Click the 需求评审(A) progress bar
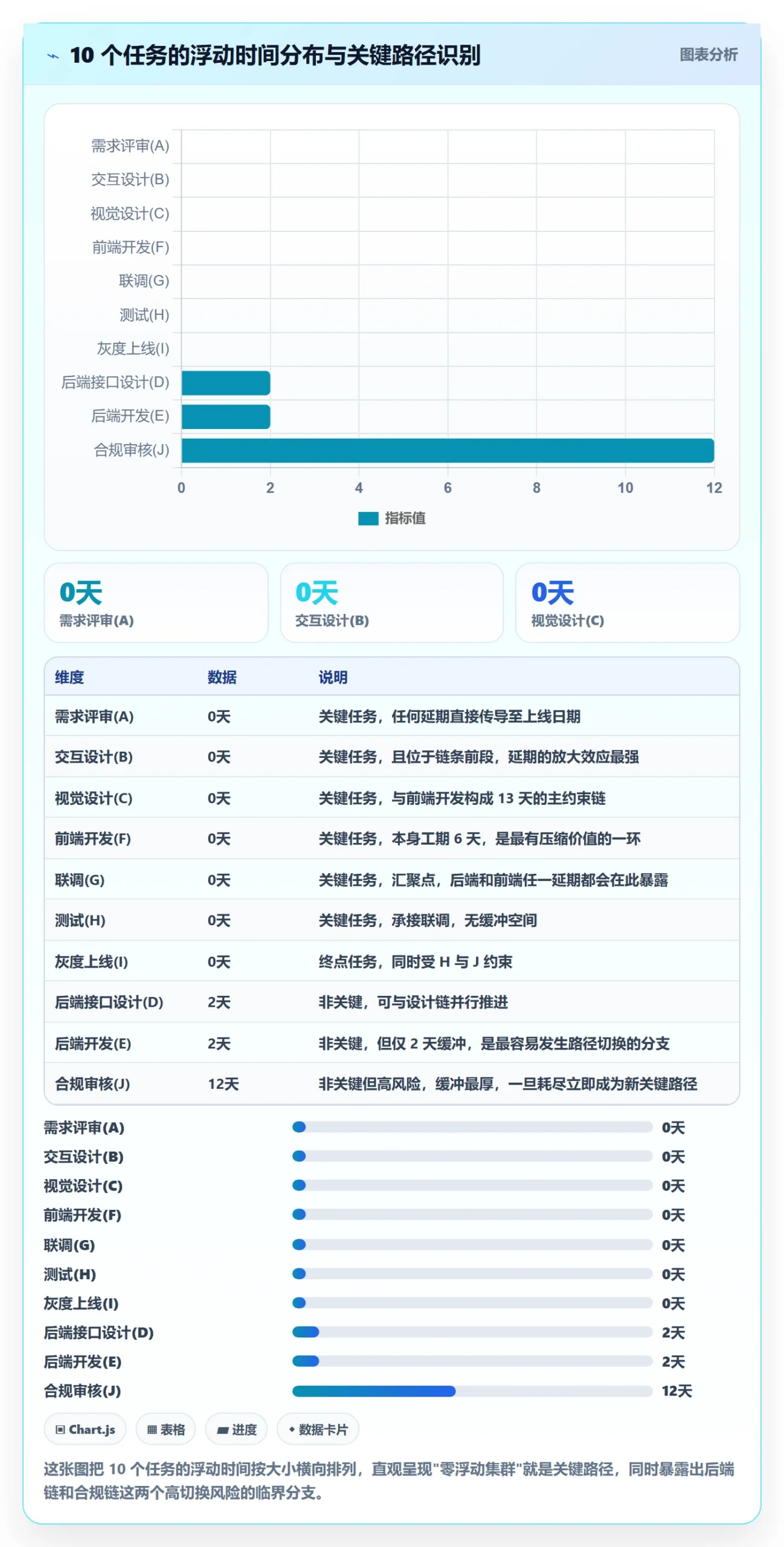The height and width of the screenshot is (1547, 784). 472,1126
